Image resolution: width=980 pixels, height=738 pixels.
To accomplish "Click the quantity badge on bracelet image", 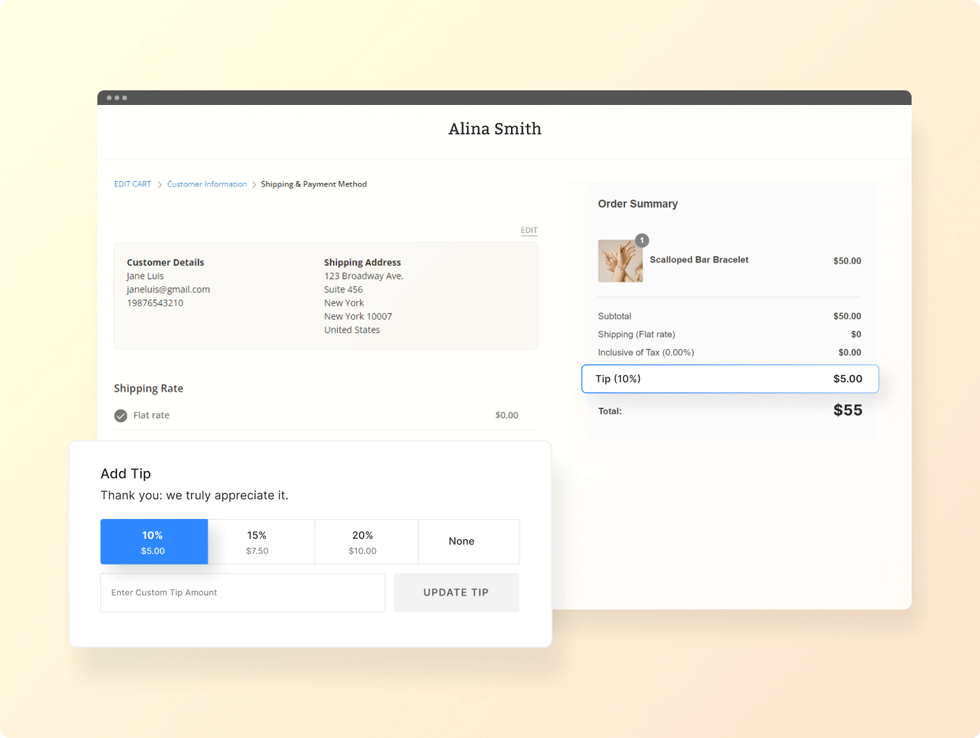I will 642,240.
